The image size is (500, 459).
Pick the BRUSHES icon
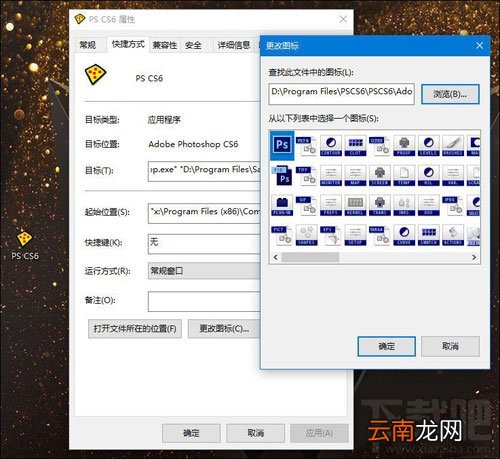453,146
